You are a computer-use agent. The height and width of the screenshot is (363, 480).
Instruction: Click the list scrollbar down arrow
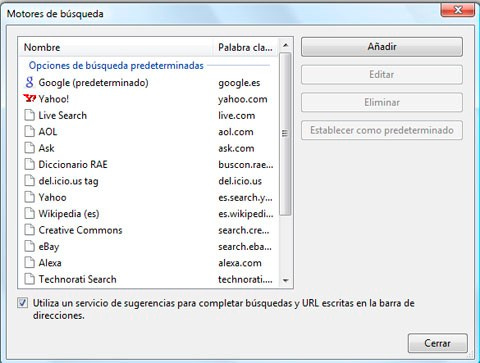[x=285, y=280]
